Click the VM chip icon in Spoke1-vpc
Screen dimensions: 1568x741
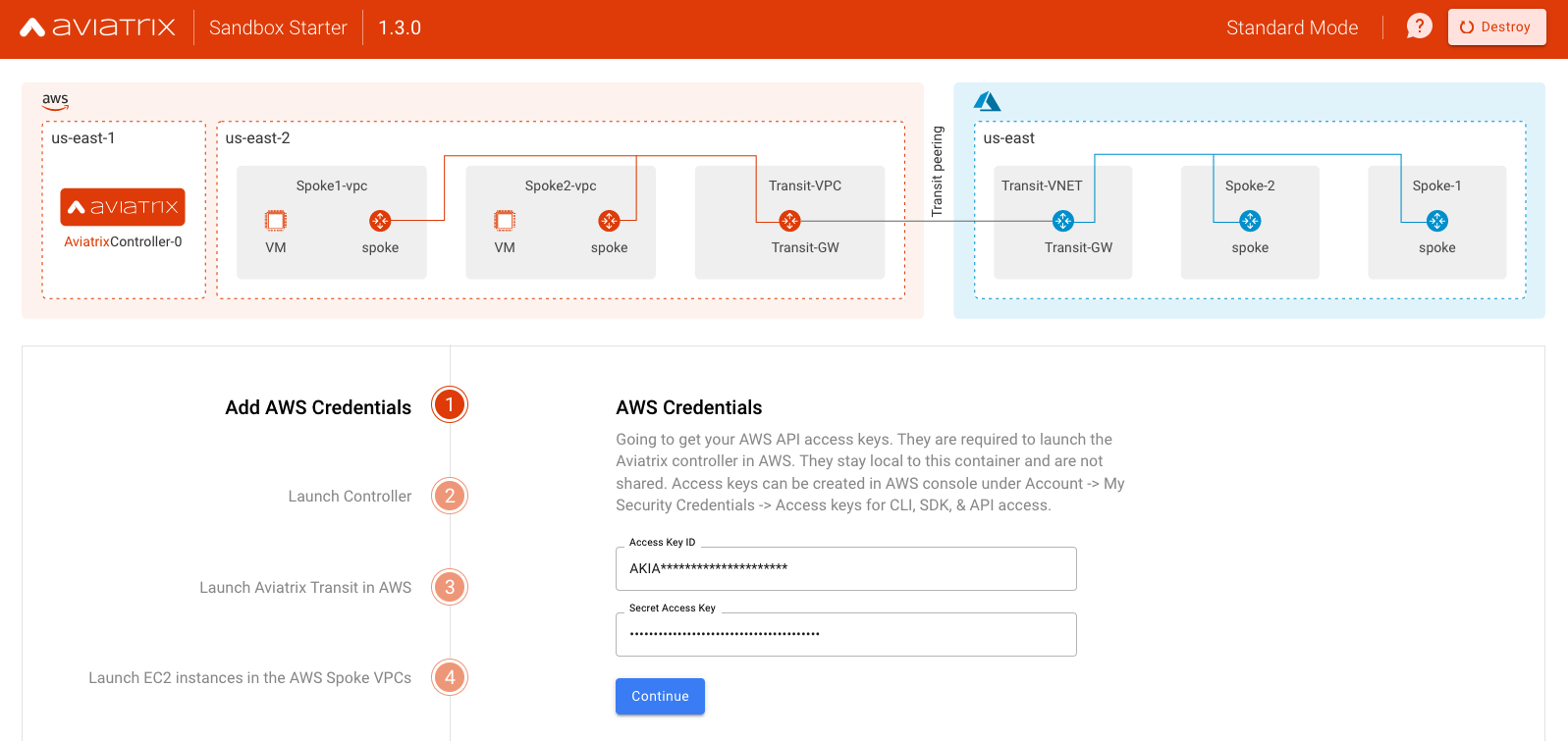coord(276,221)
